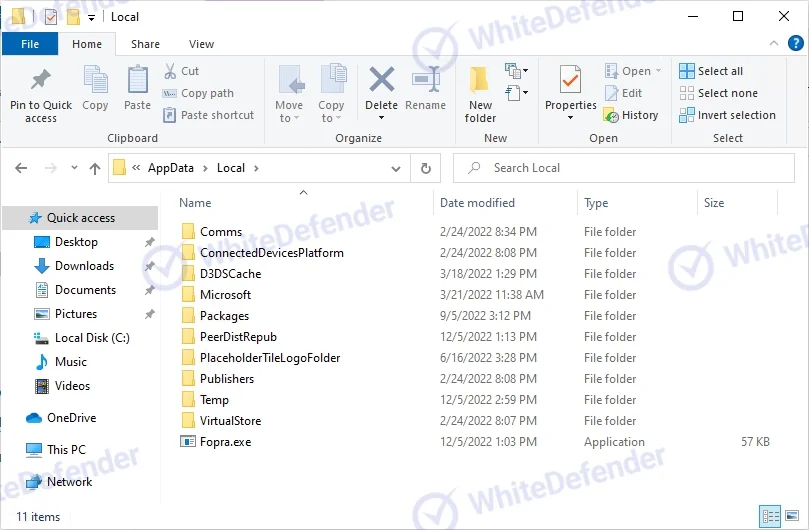This screenshot has height=530, width=809.
Task: Switch to large icons view toggle
Action: [791, 516]
